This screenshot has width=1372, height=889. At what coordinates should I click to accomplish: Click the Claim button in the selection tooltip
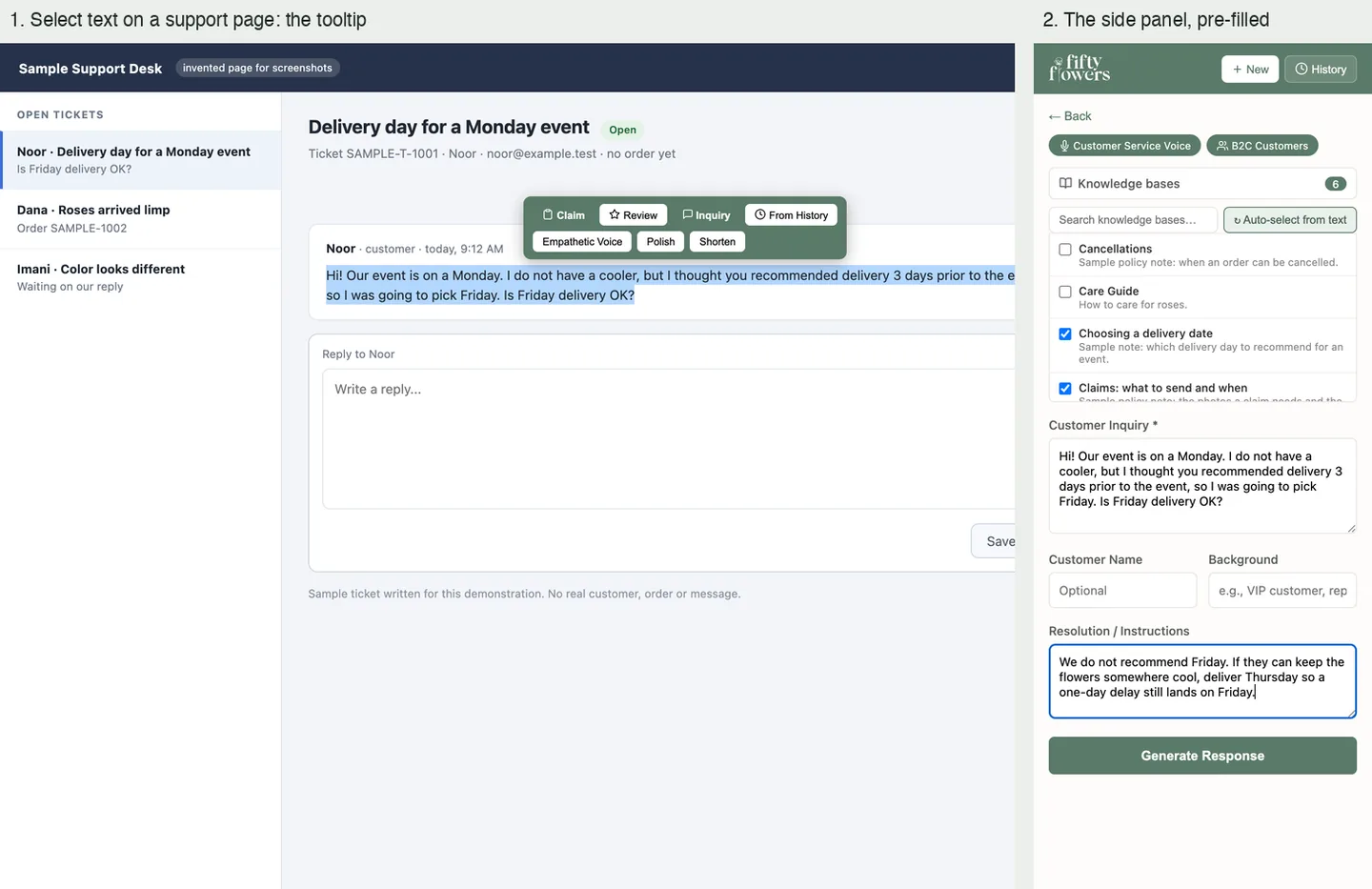[x=563, y=215]
